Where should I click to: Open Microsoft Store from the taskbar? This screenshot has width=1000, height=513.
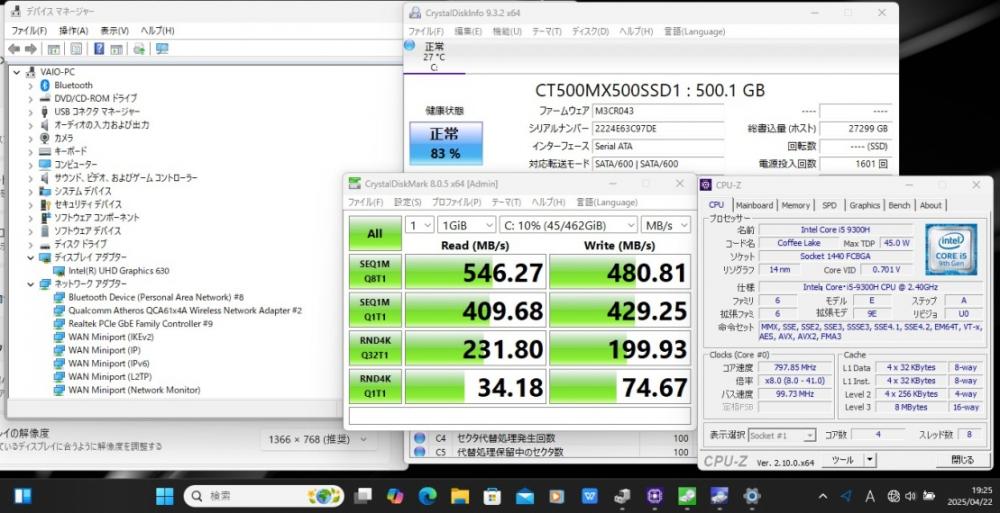coord(492,496)
